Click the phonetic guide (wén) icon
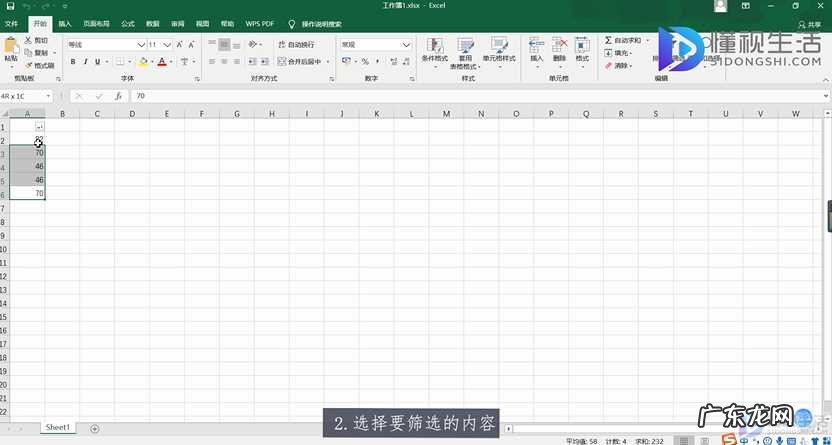 [x=184, y=62]
